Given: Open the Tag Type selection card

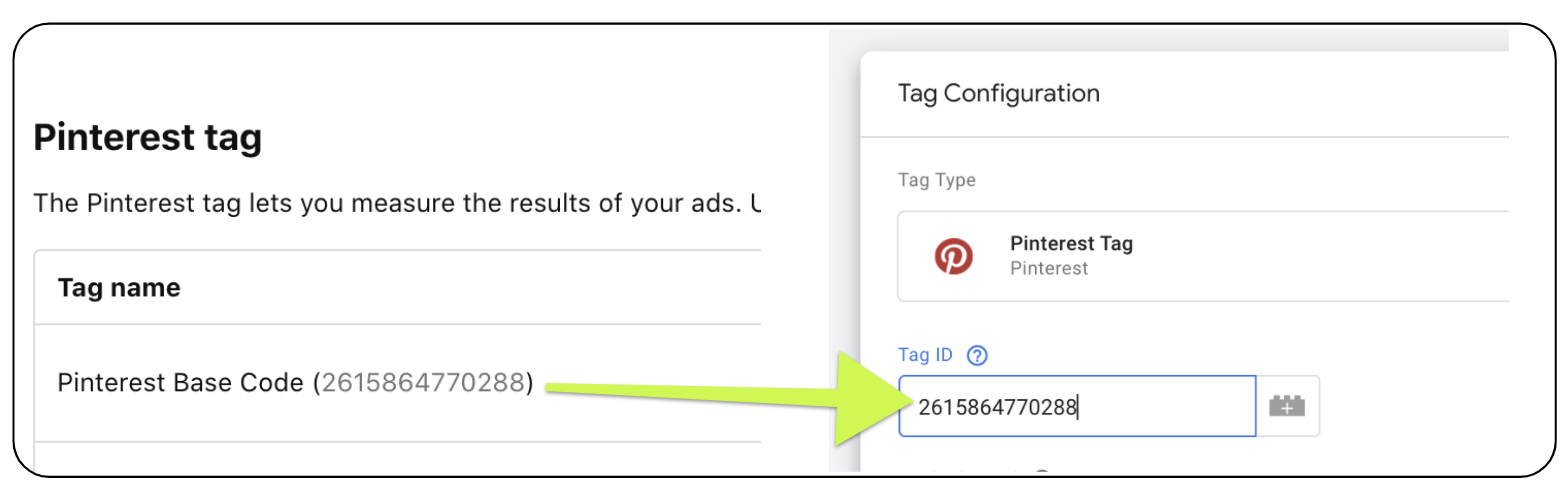Looking at the screenshot, I should click(1200, 256).
